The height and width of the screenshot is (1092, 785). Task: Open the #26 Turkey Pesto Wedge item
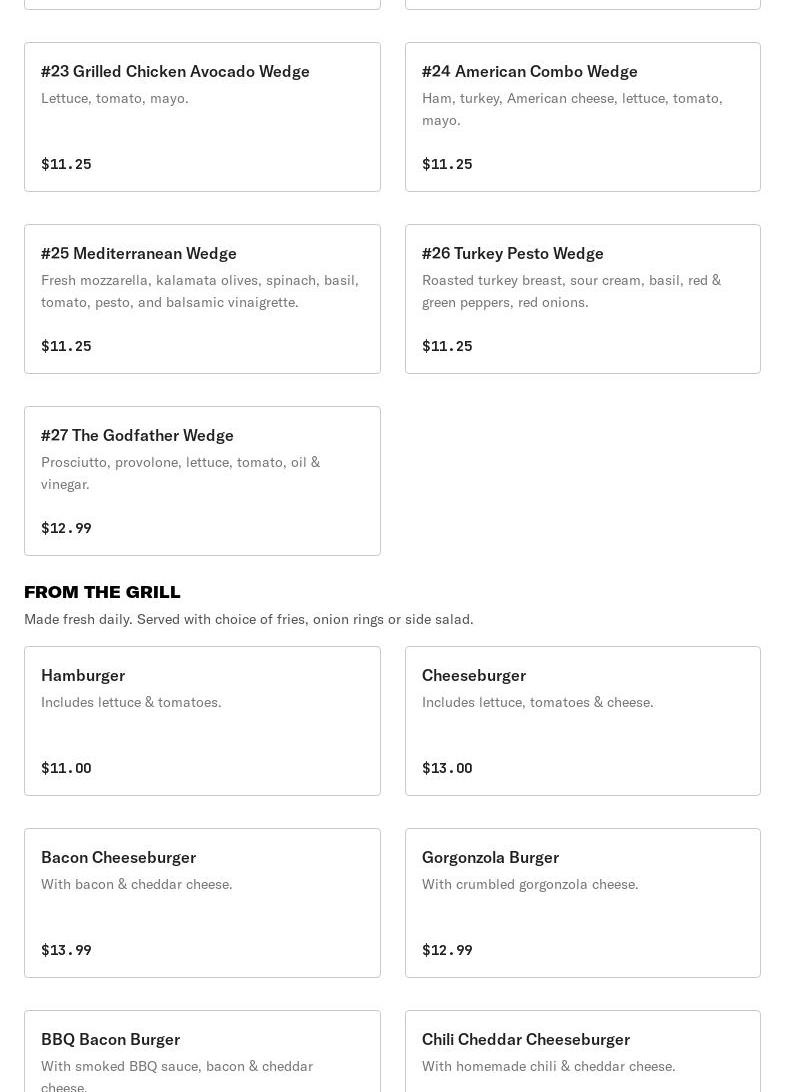582,298
